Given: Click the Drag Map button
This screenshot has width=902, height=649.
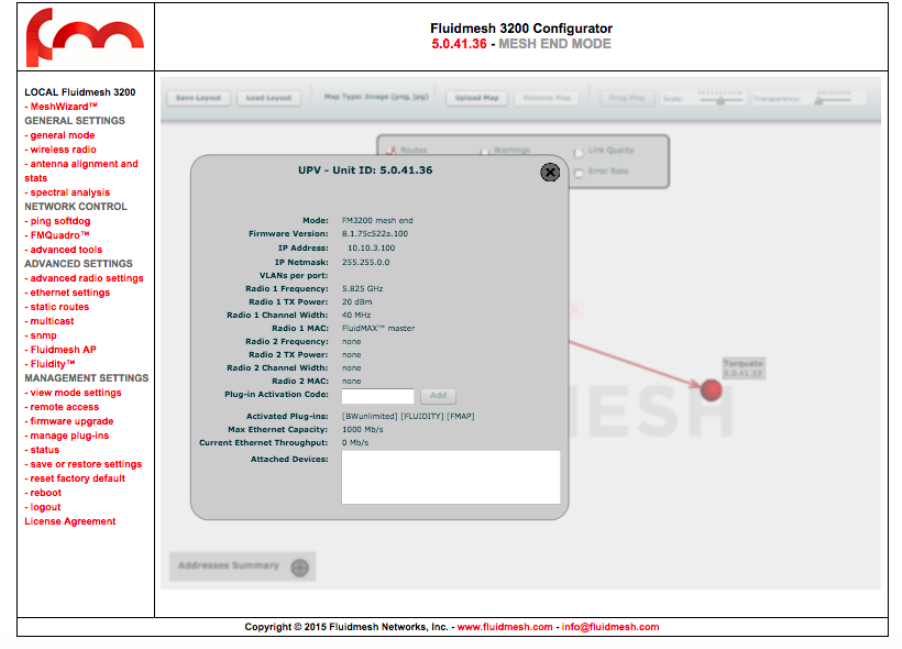Looking at the screenshot, I should [x=627, y=98].
